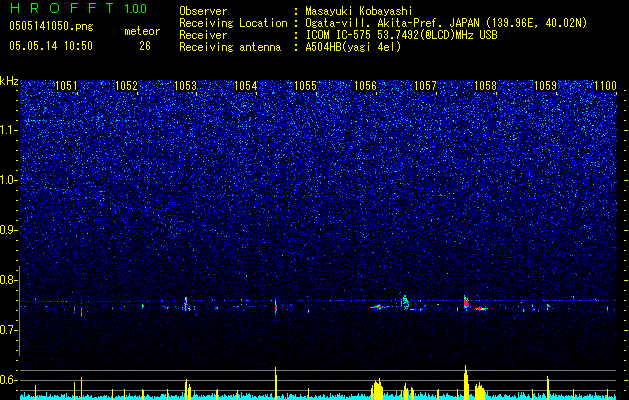The width and height of the screenshot is (629, 400).
Task: Click the 1055 time marker
Action: (x=306, y=86)
